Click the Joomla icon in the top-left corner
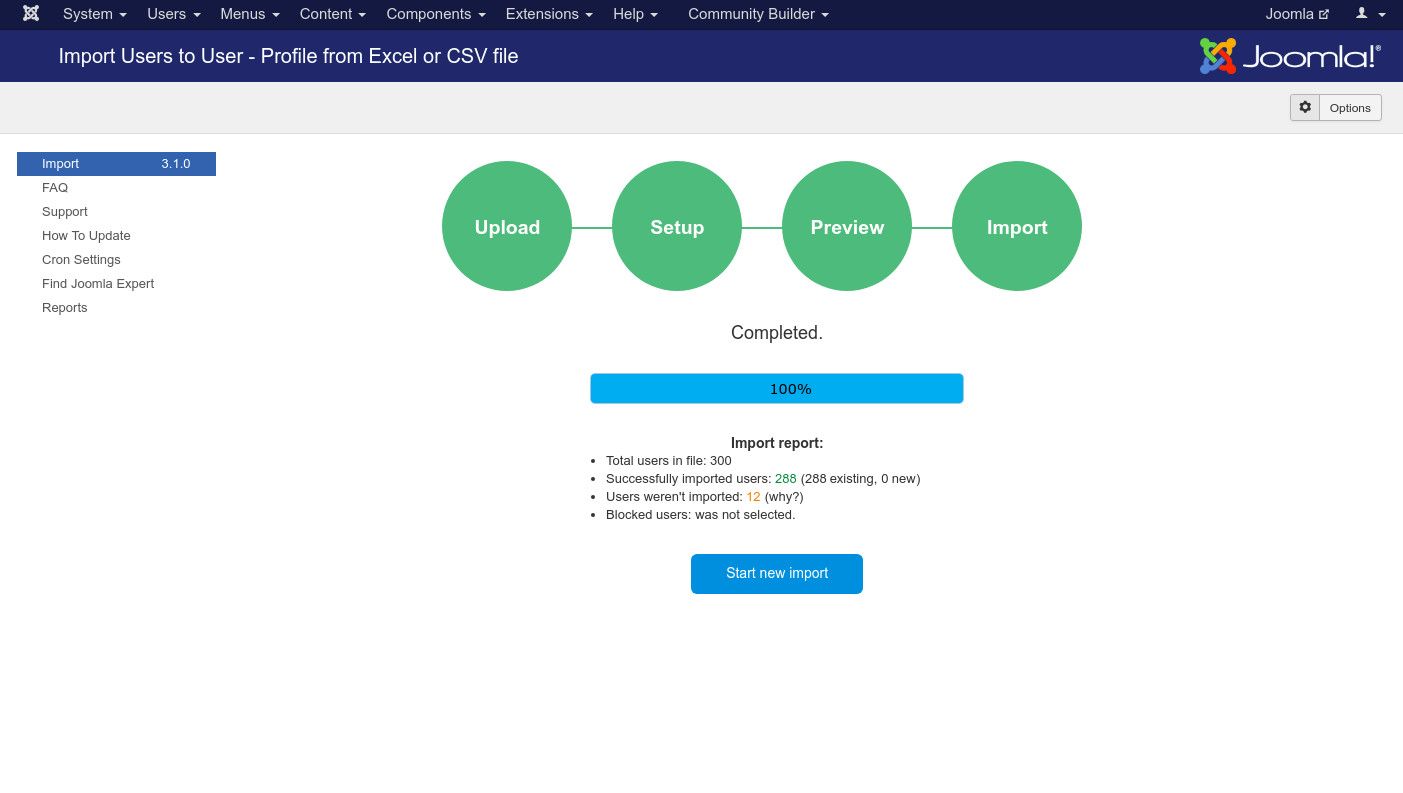The height and width of the screenshot is (793, 1403). tap(31, 14)
